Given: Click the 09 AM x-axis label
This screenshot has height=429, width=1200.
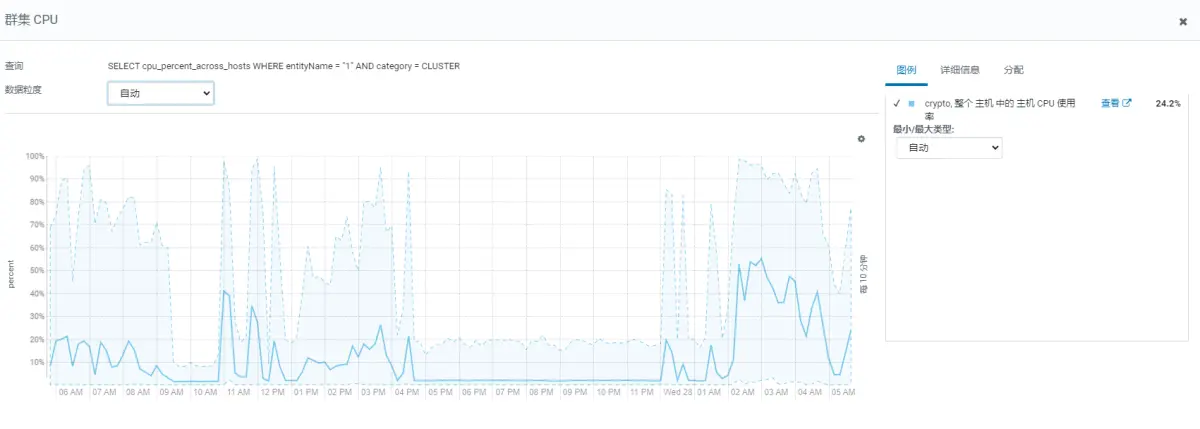Looking at the screenshot, I should (172, 393).
